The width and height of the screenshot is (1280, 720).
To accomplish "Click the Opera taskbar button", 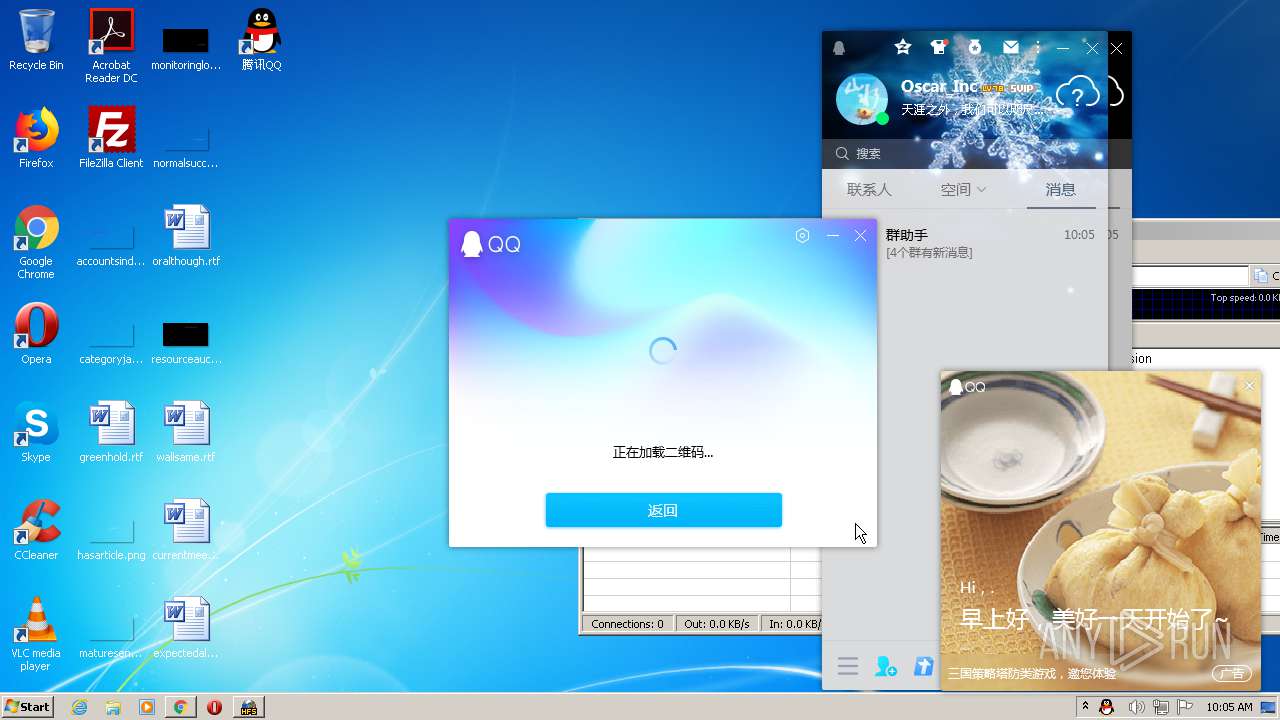I will 214,707.
